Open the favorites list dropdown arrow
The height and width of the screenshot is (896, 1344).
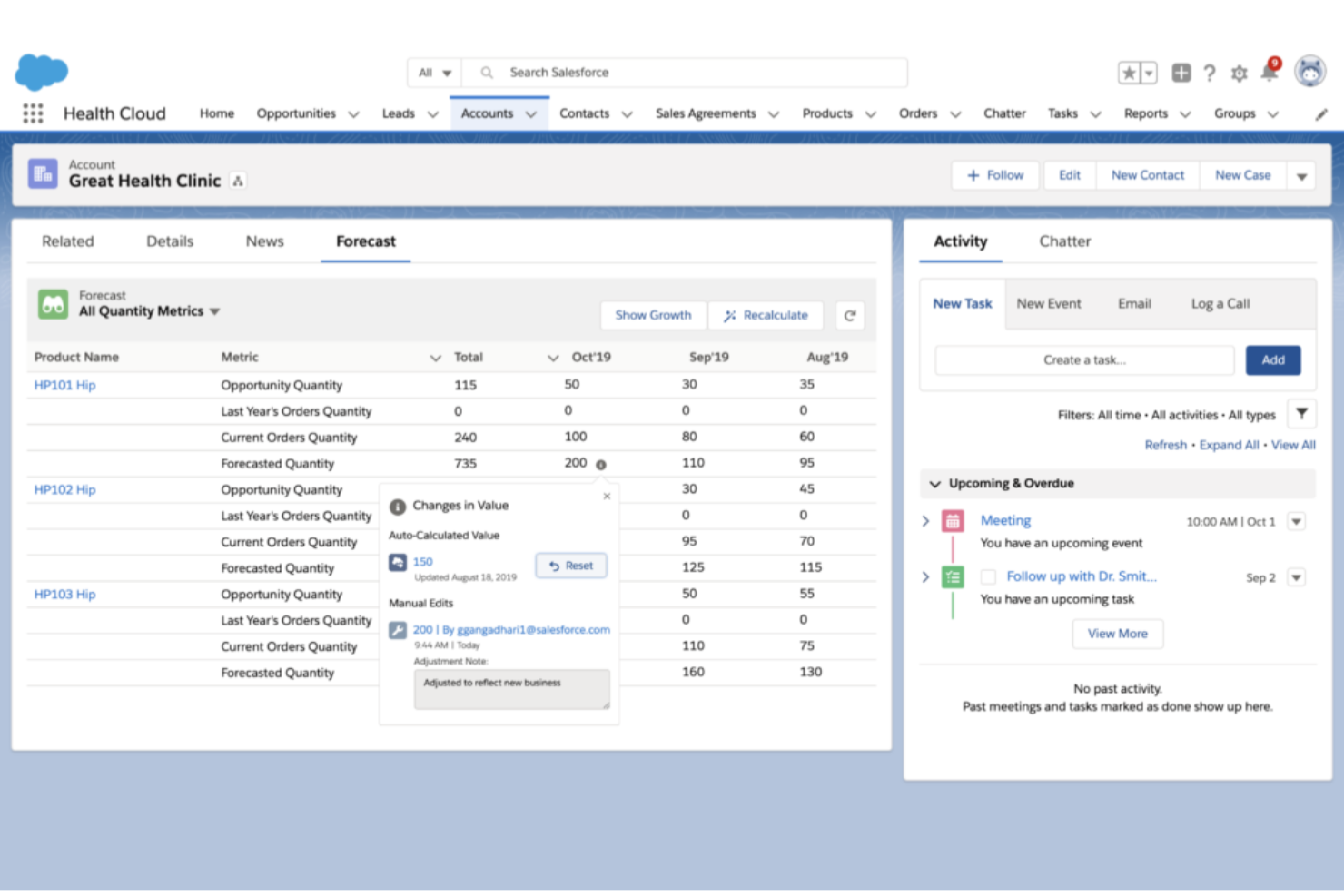coord(1149,73)
